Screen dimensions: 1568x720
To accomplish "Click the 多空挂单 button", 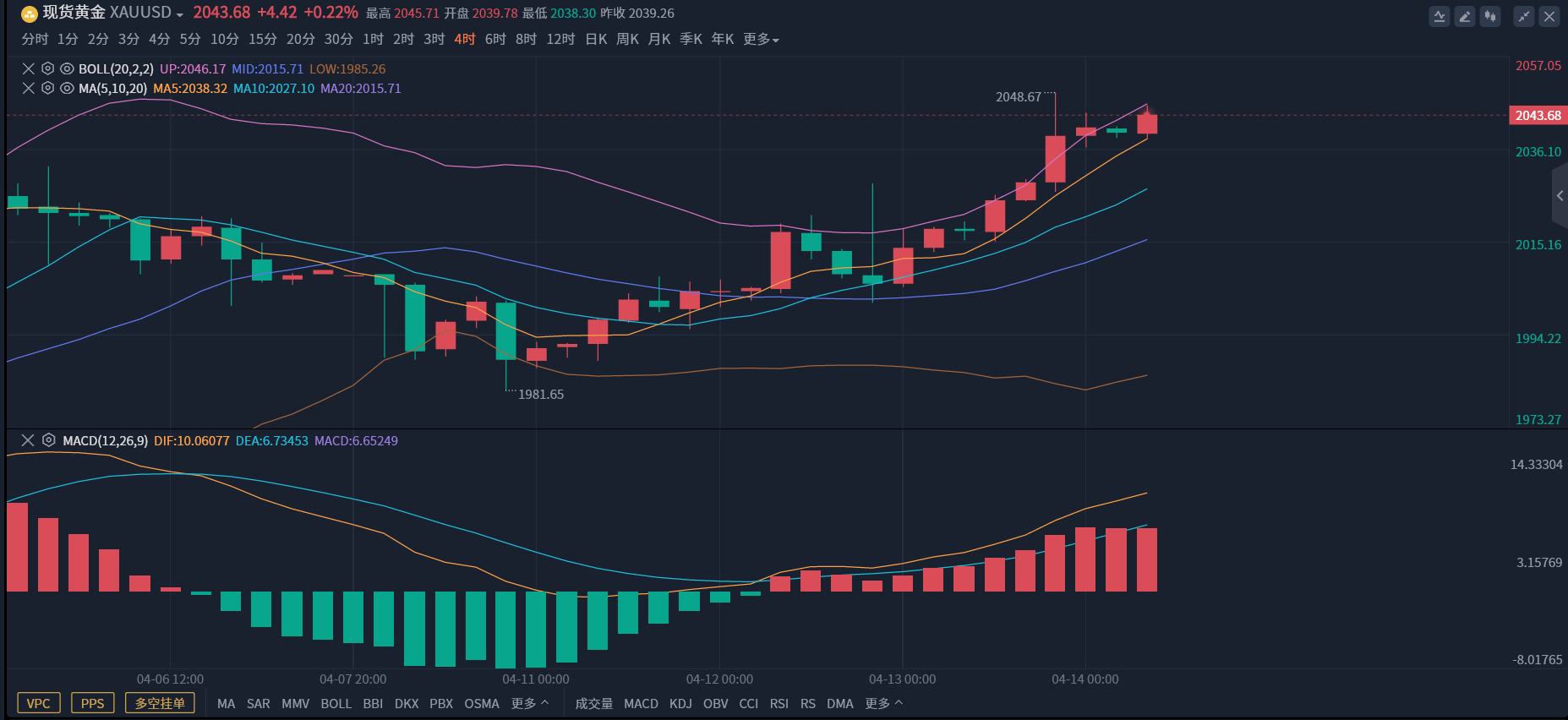I will [x=160, y=703].
